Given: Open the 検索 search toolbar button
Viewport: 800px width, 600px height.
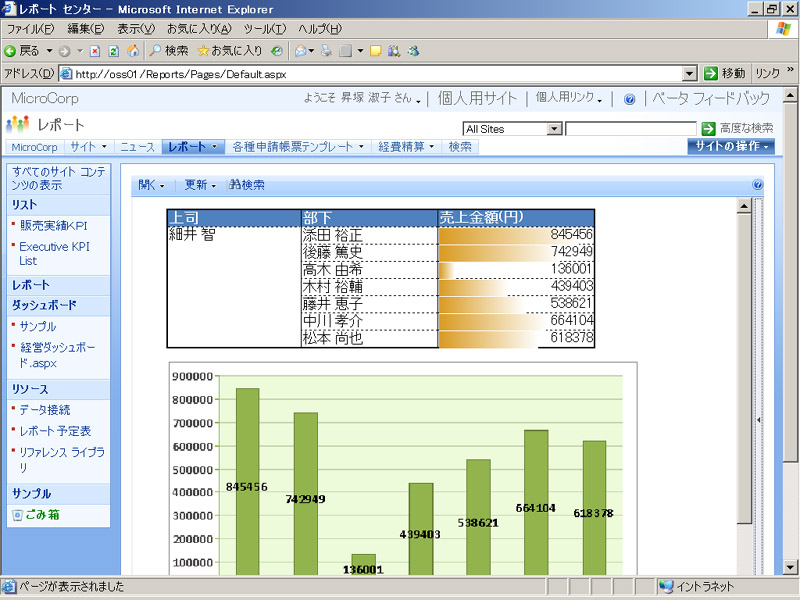Looking at the screenshot, I should pos(169,51).
